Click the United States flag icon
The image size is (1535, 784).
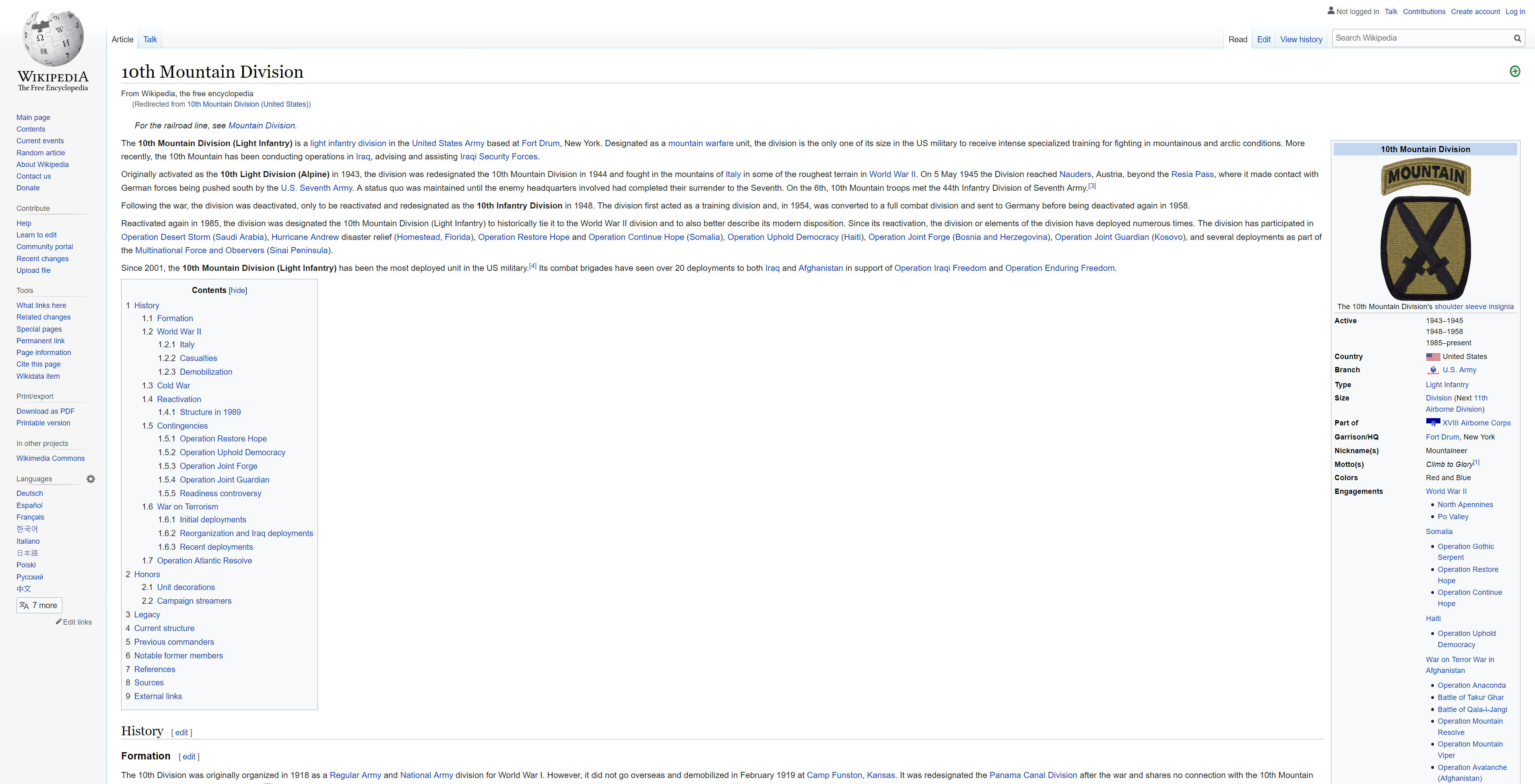coord(1432,357)
